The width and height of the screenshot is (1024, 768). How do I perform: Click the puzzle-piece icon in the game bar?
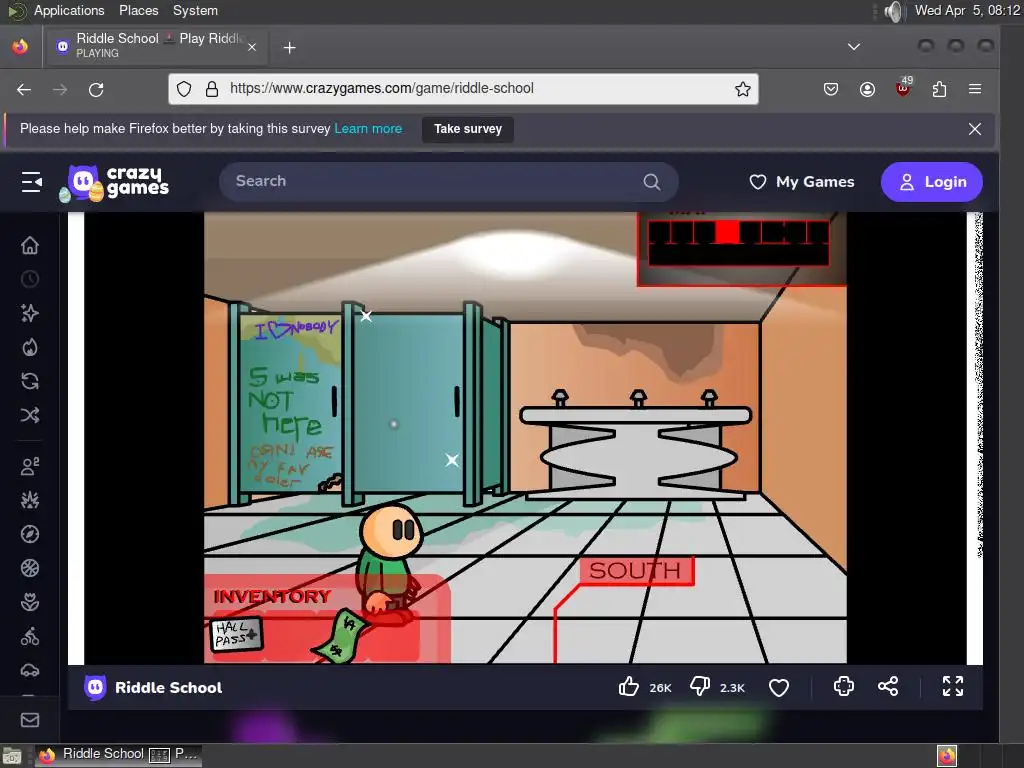pos(844,686)
